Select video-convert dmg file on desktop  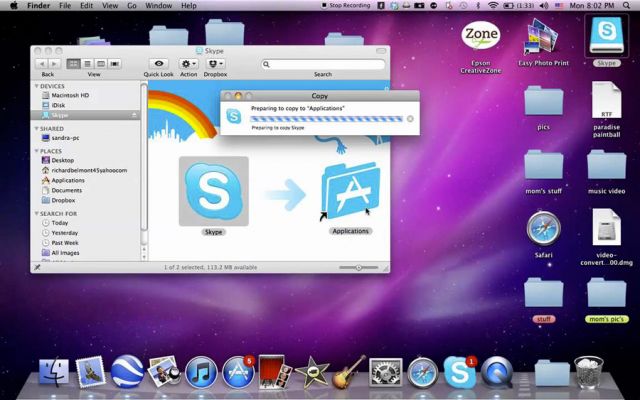[x=607, y=227]
